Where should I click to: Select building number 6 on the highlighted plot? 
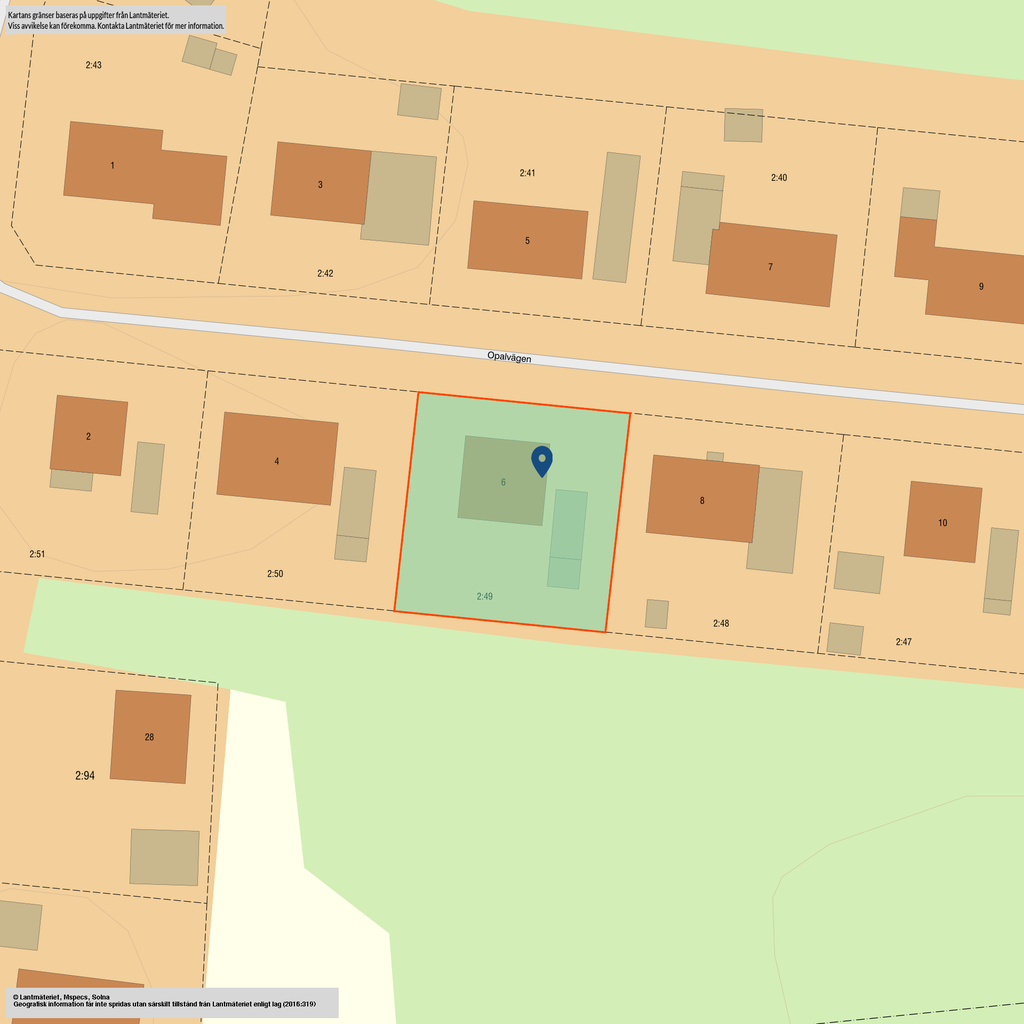pos(503,482)
